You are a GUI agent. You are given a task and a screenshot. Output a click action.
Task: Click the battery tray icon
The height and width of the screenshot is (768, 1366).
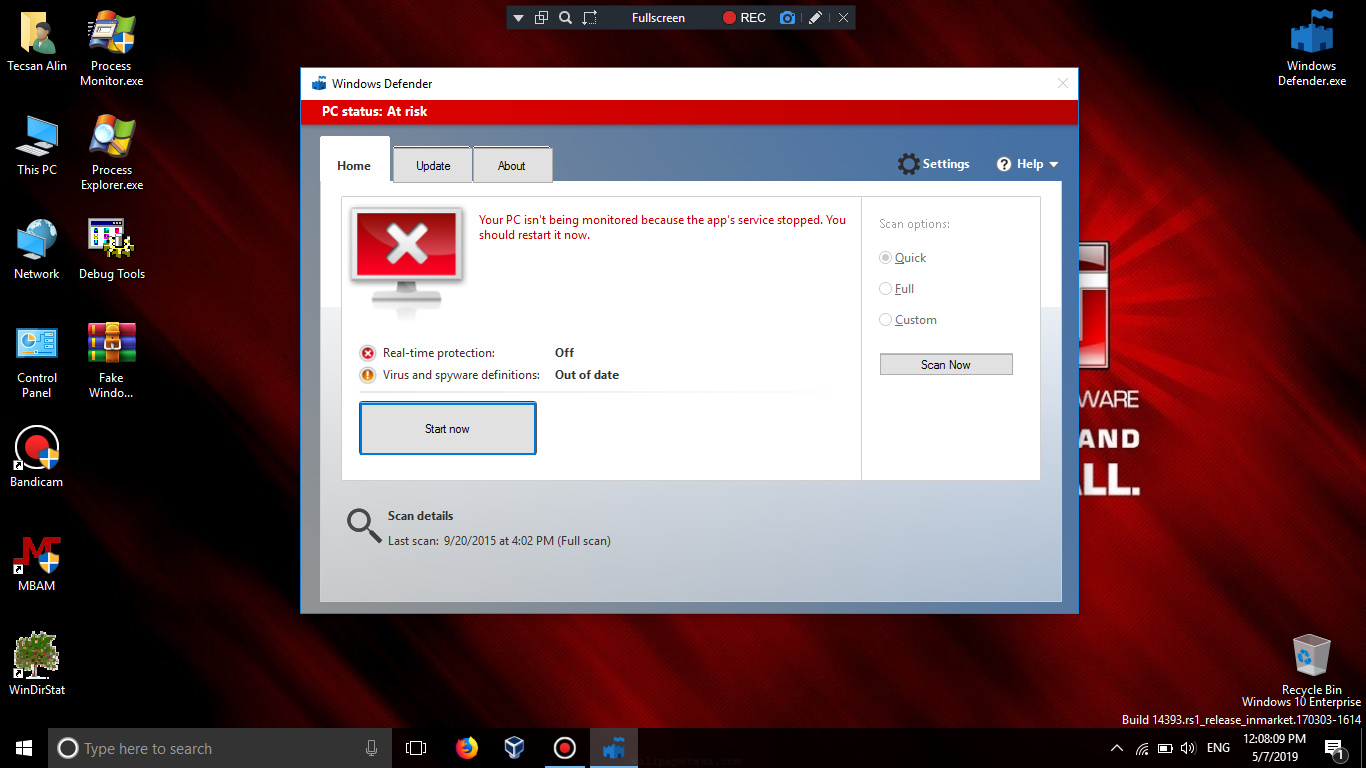tap(1165, 748)
